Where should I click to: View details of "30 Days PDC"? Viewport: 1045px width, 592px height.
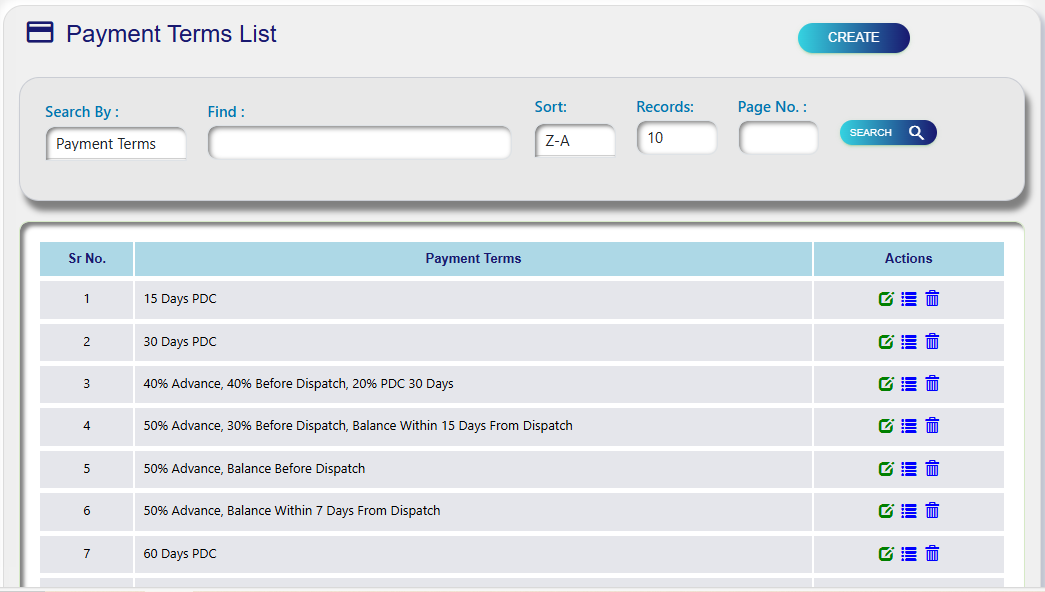click(908, 341)
